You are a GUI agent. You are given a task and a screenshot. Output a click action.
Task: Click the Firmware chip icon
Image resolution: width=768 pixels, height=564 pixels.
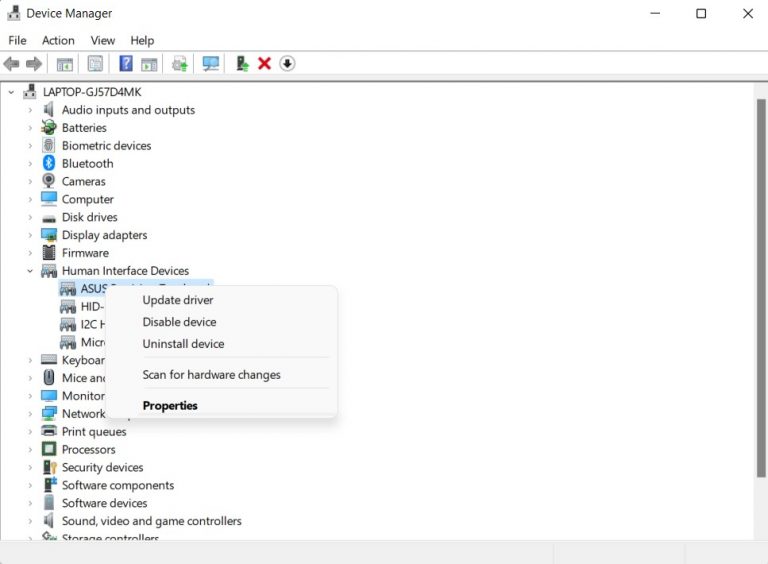[49, 253]
